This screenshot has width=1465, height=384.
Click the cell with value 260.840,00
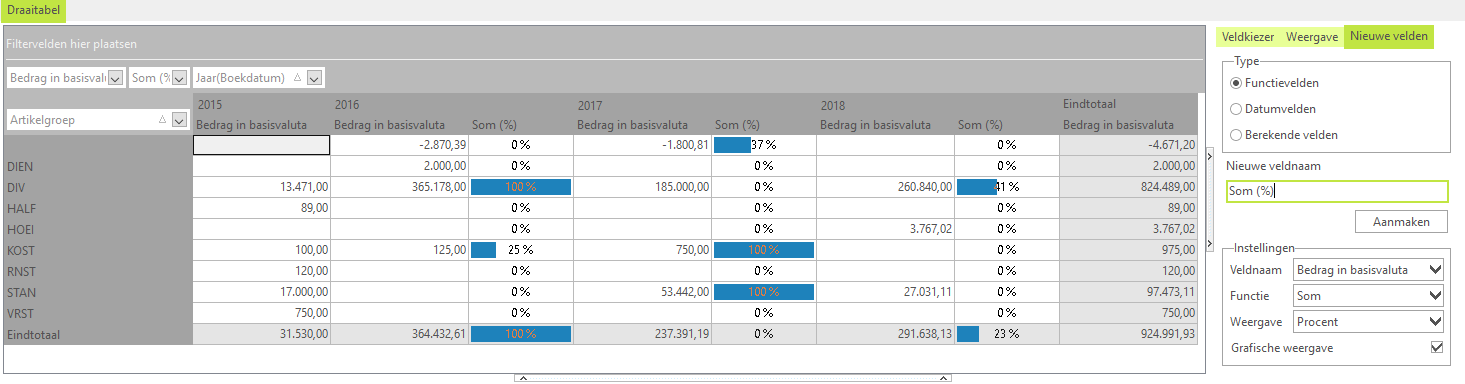[886, 187]
